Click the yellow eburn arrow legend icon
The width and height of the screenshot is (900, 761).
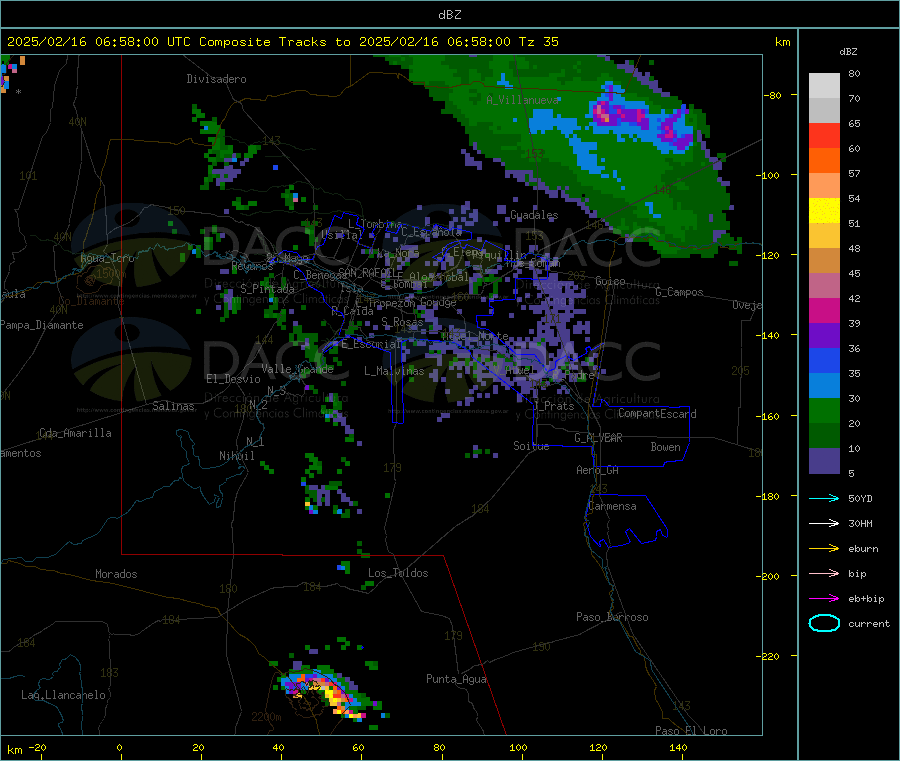824,549
